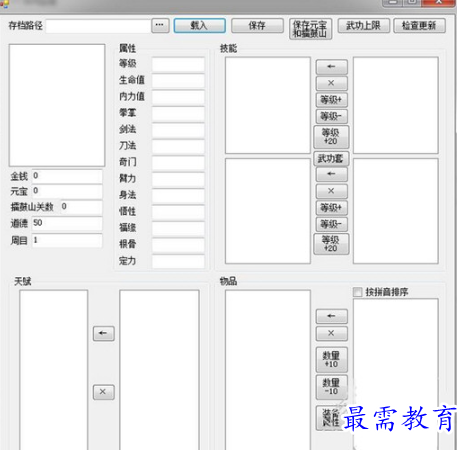The image size is (465, 450).
Task: Click the upper 等级+ button
Action: coord(331,99)
